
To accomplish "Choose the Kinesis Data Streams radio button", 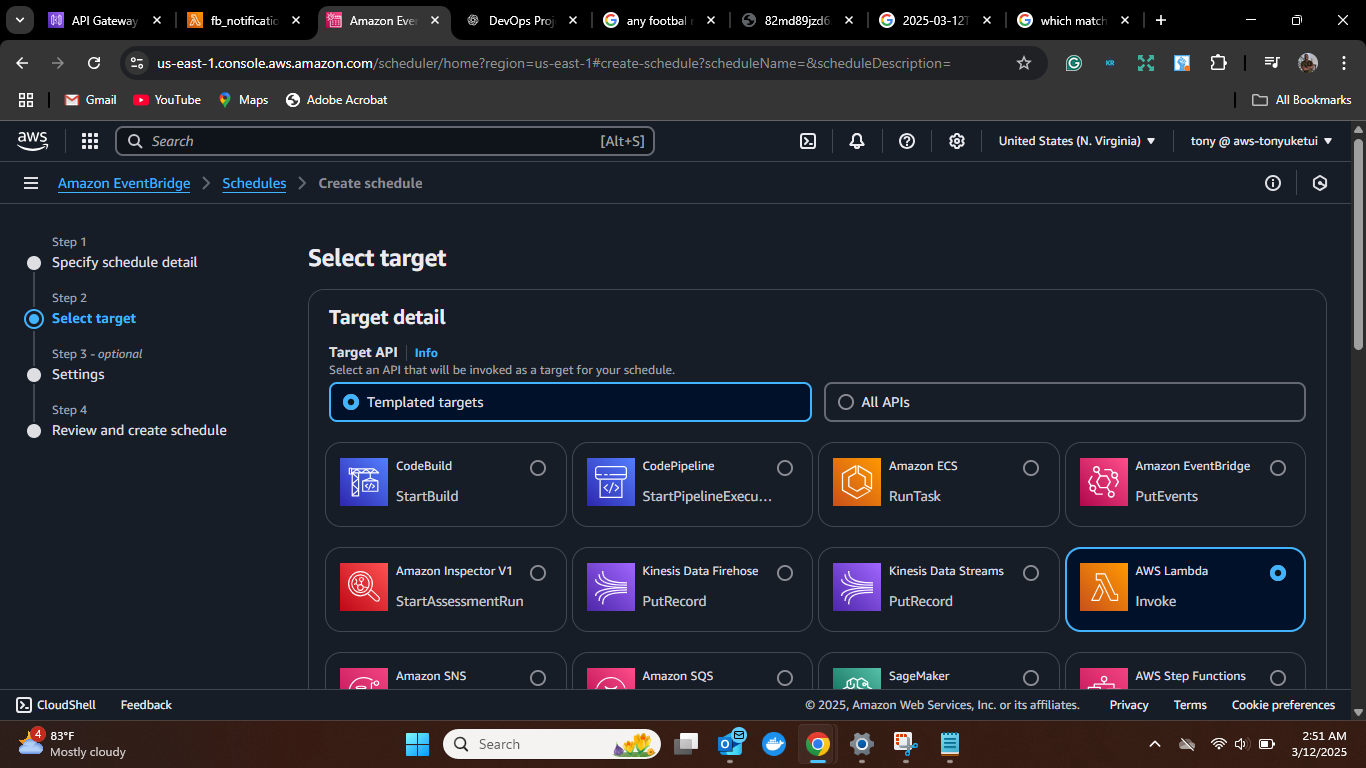I will coord(1031,573).
